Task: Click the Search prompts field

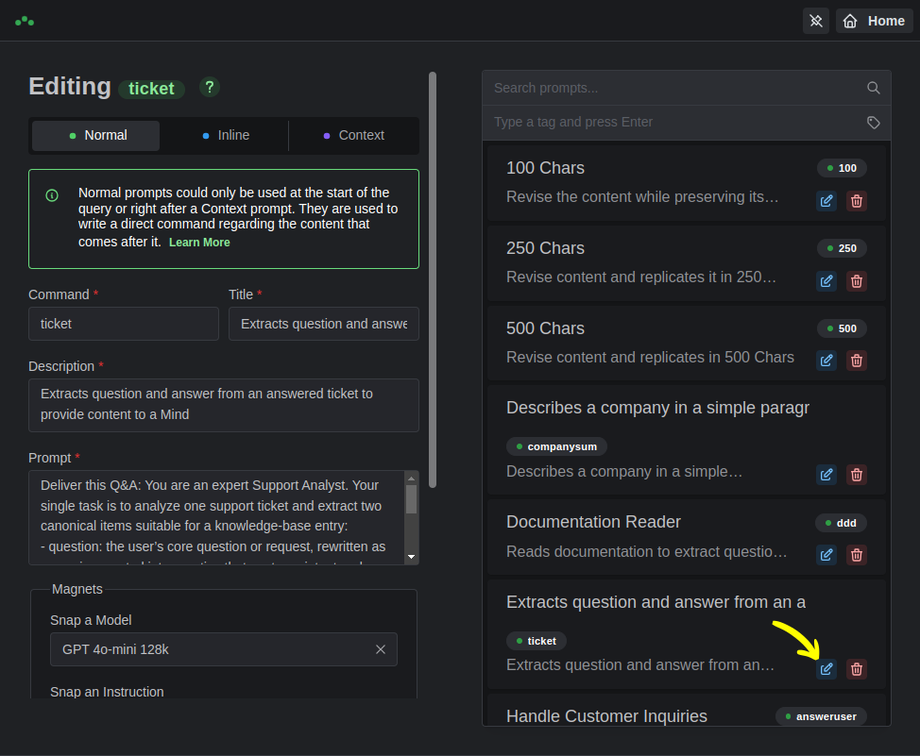Action: pos(675,88)
